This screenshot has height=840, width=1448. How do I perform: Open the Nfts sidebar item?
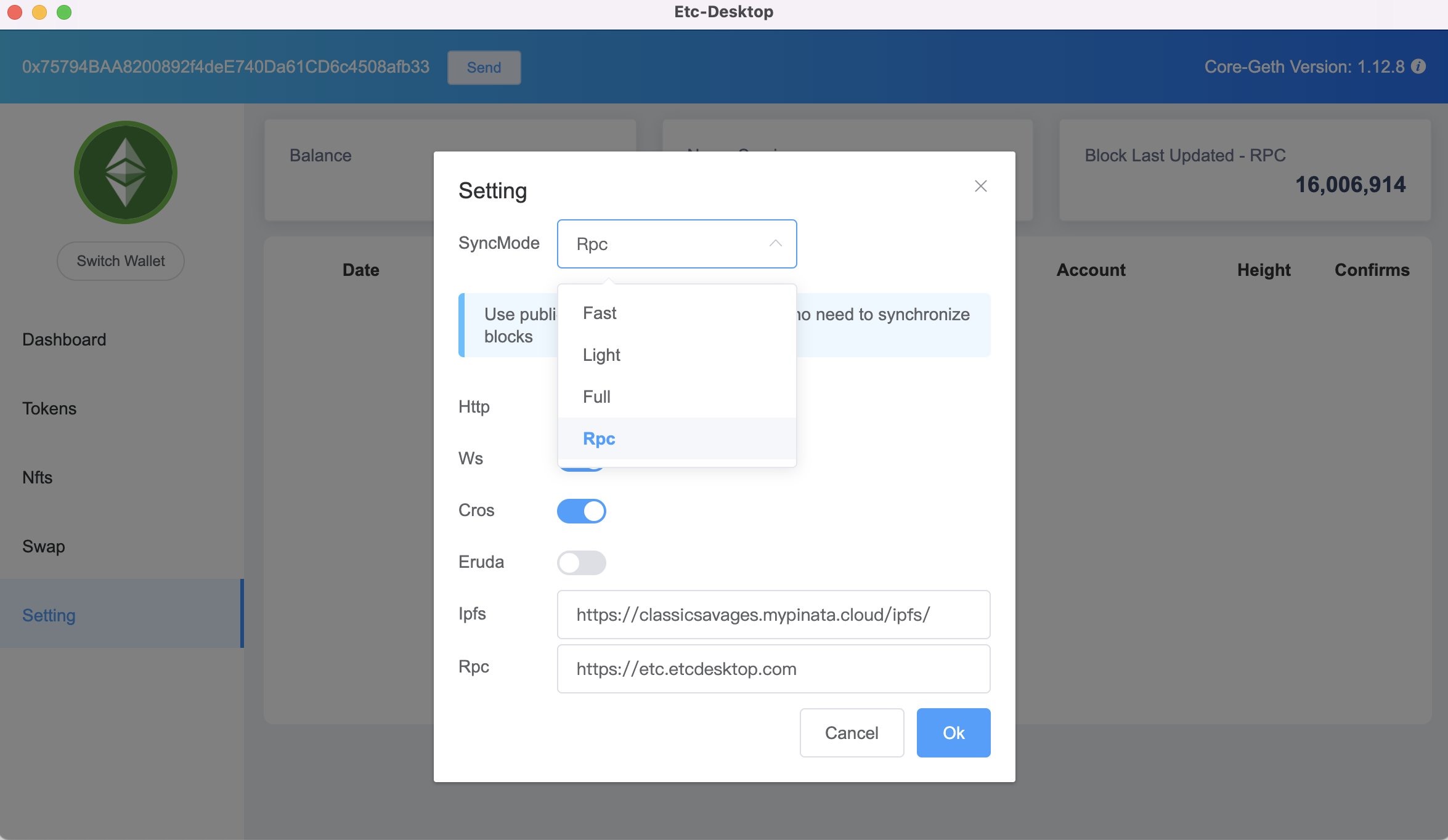pyautogui.click(x=122, y=477)
